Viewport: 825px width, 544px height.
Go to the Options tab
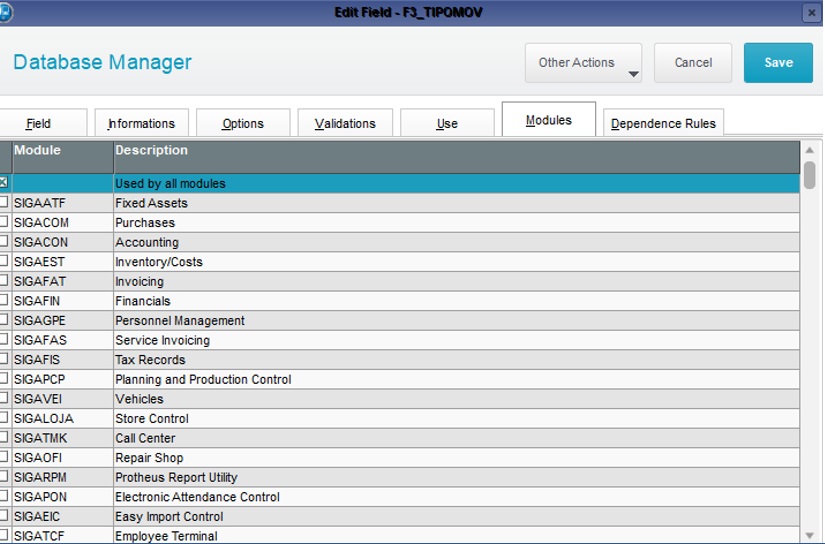243,124
